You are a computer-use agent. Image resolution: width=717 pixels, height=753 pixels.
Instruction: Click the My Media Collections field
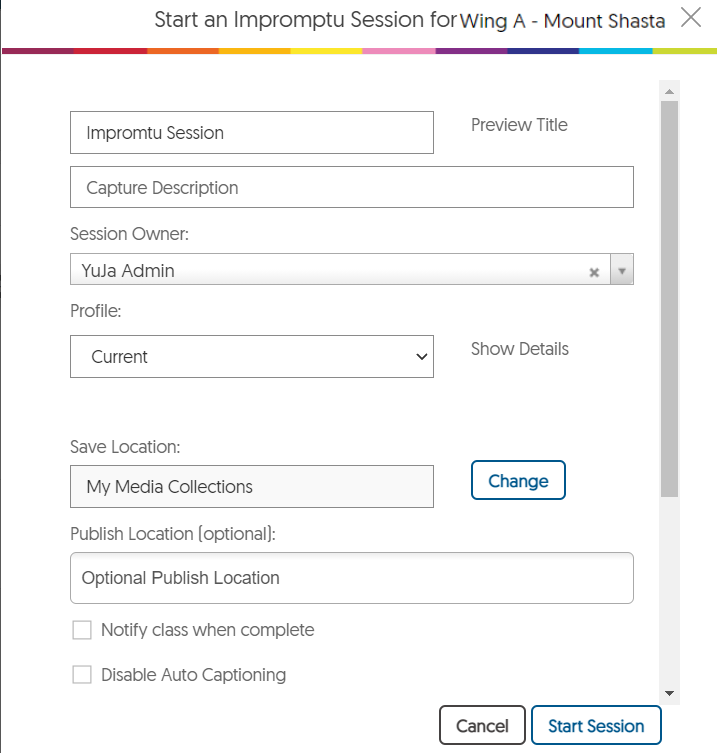[x=251, y=487]
